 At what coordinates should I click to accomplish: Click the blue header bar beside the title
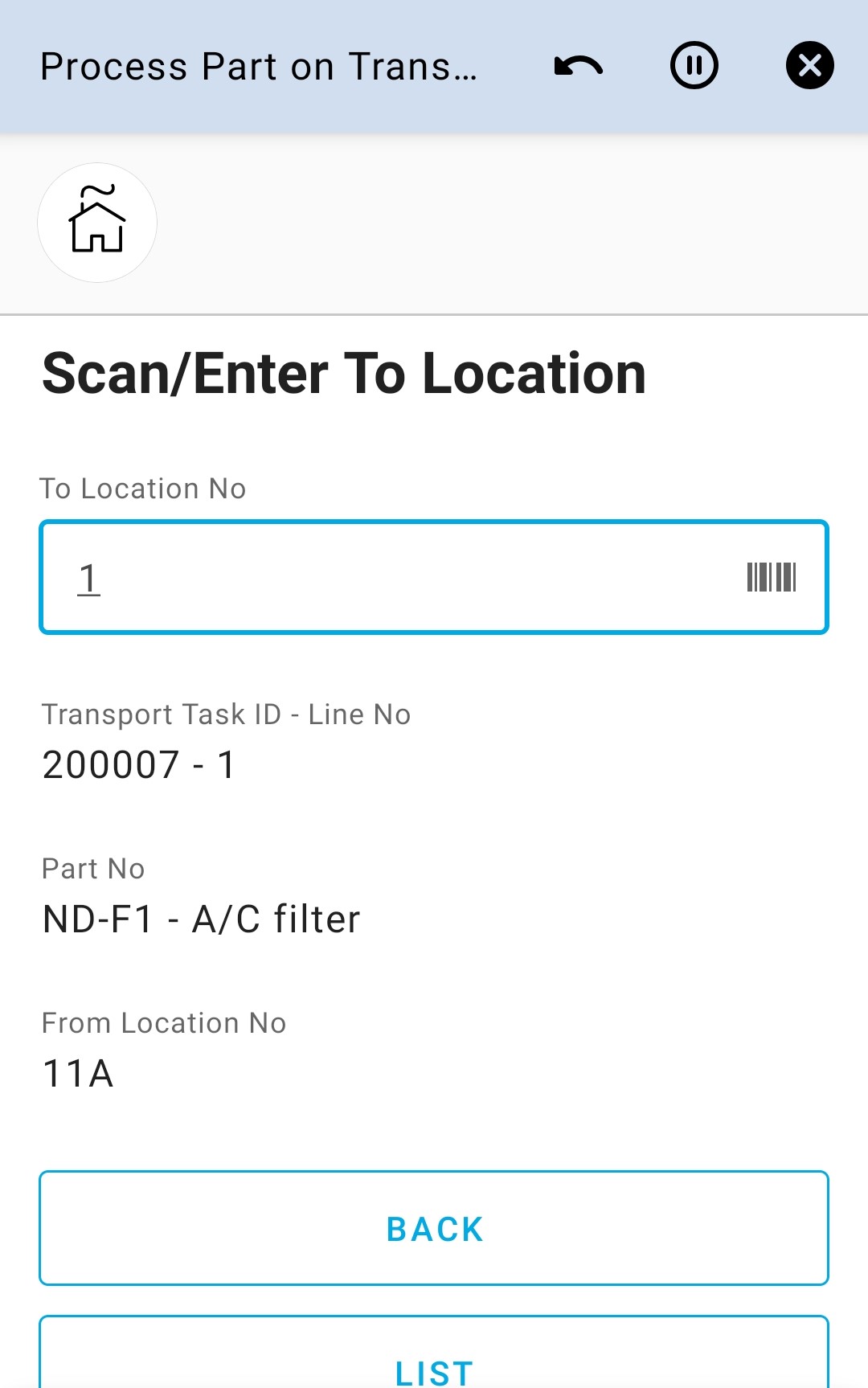[x=514, y=113]
